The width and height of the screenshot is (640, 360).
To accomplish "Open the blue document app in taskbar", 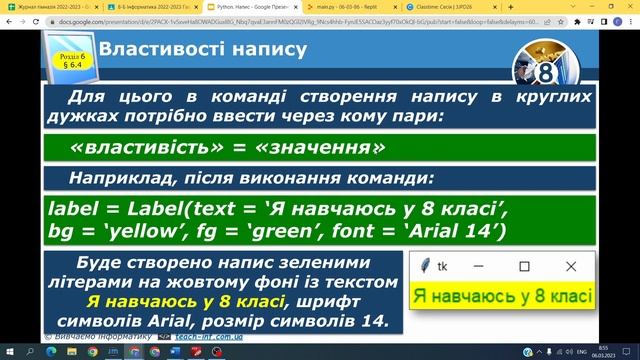I will (176, 351).
